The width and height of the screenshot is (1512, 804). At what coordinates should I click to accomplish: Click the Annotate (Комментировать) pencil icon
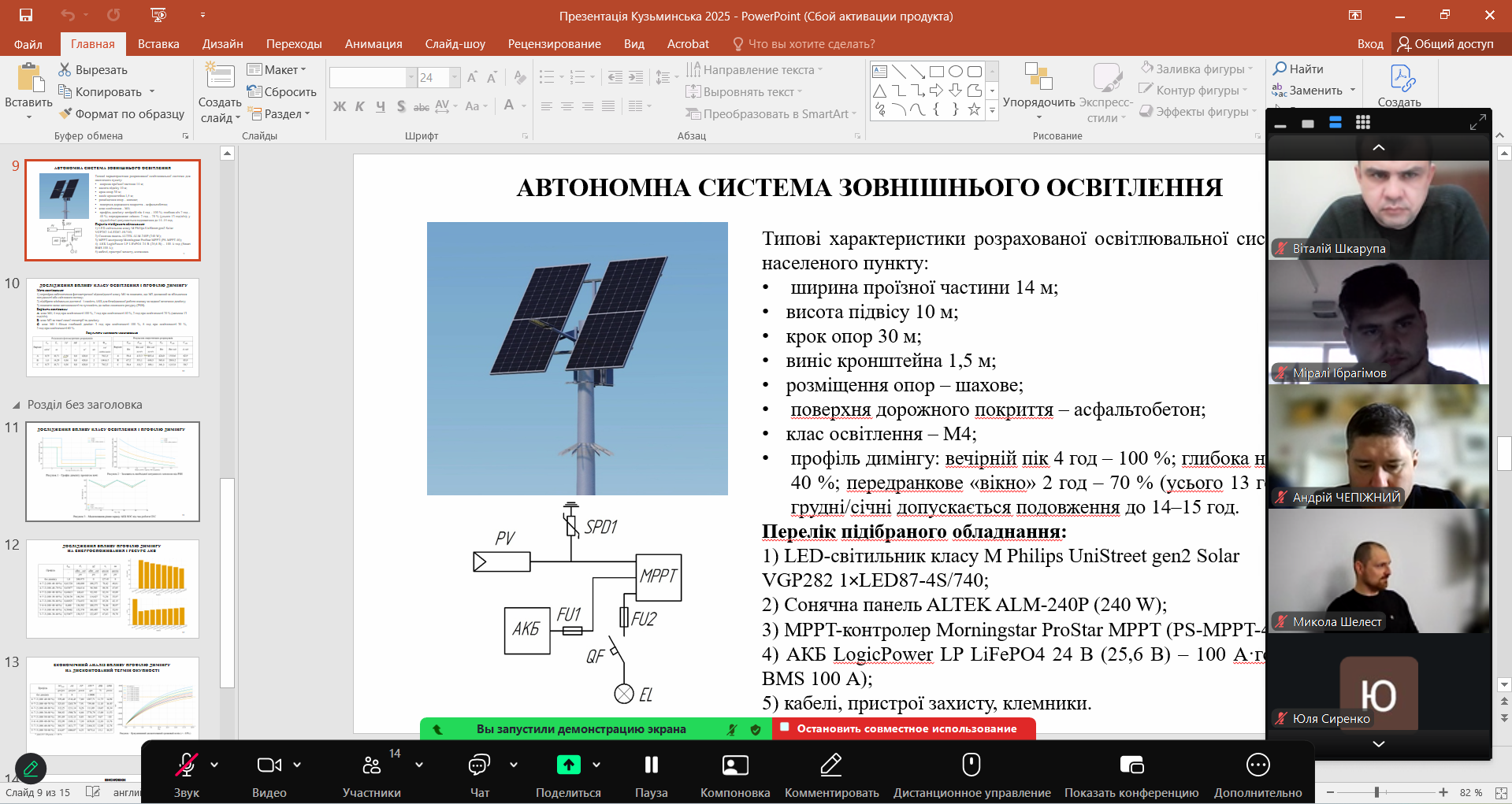[x=831, y=765]
